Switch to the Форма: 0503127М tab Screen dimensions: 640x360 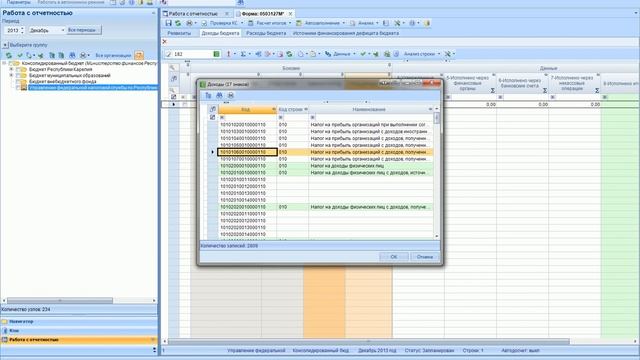point(262,13)
